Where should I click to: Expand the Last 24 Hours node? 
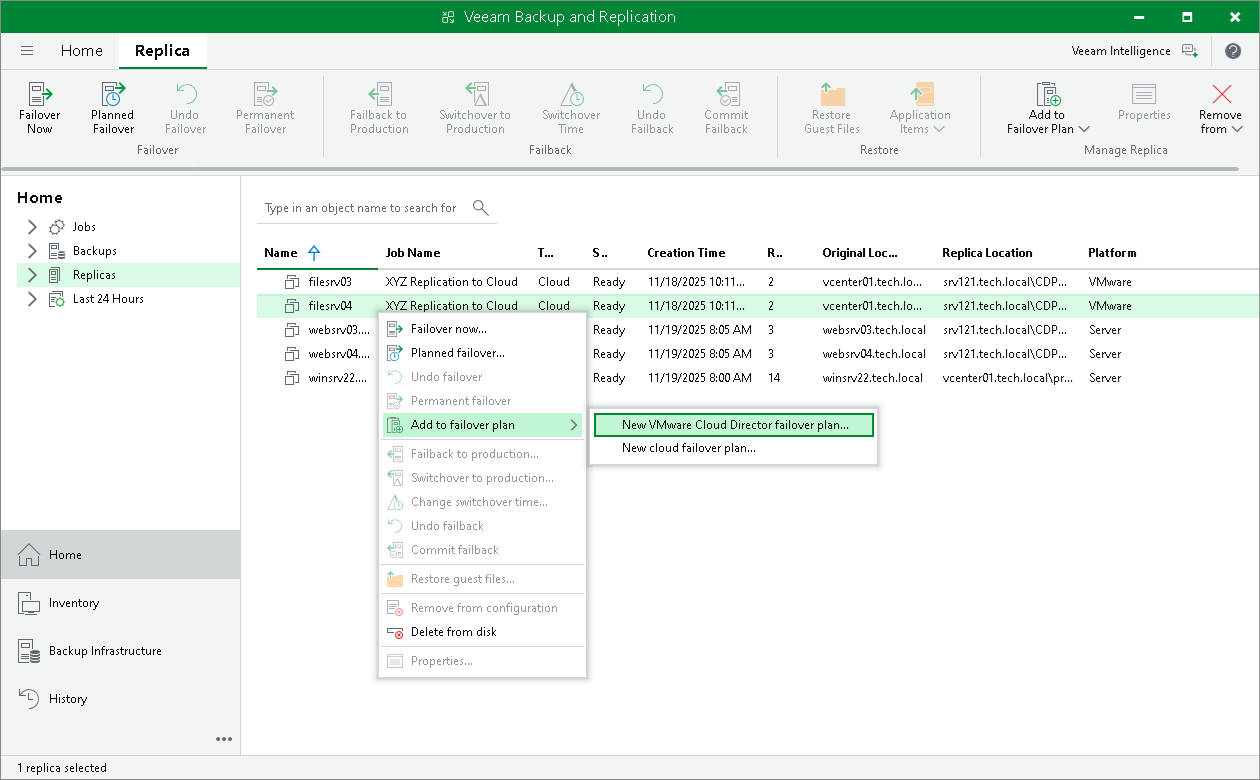(x=32, y=299)
